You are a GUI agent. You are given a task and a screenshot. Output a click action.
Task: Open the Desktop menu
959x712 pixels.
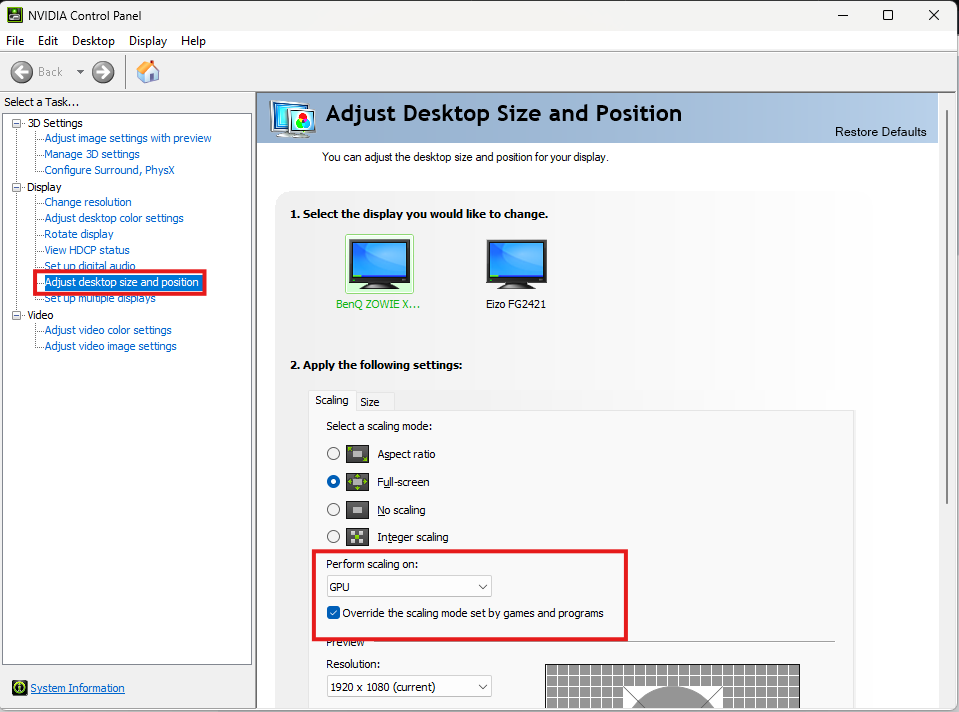point(94,41)
